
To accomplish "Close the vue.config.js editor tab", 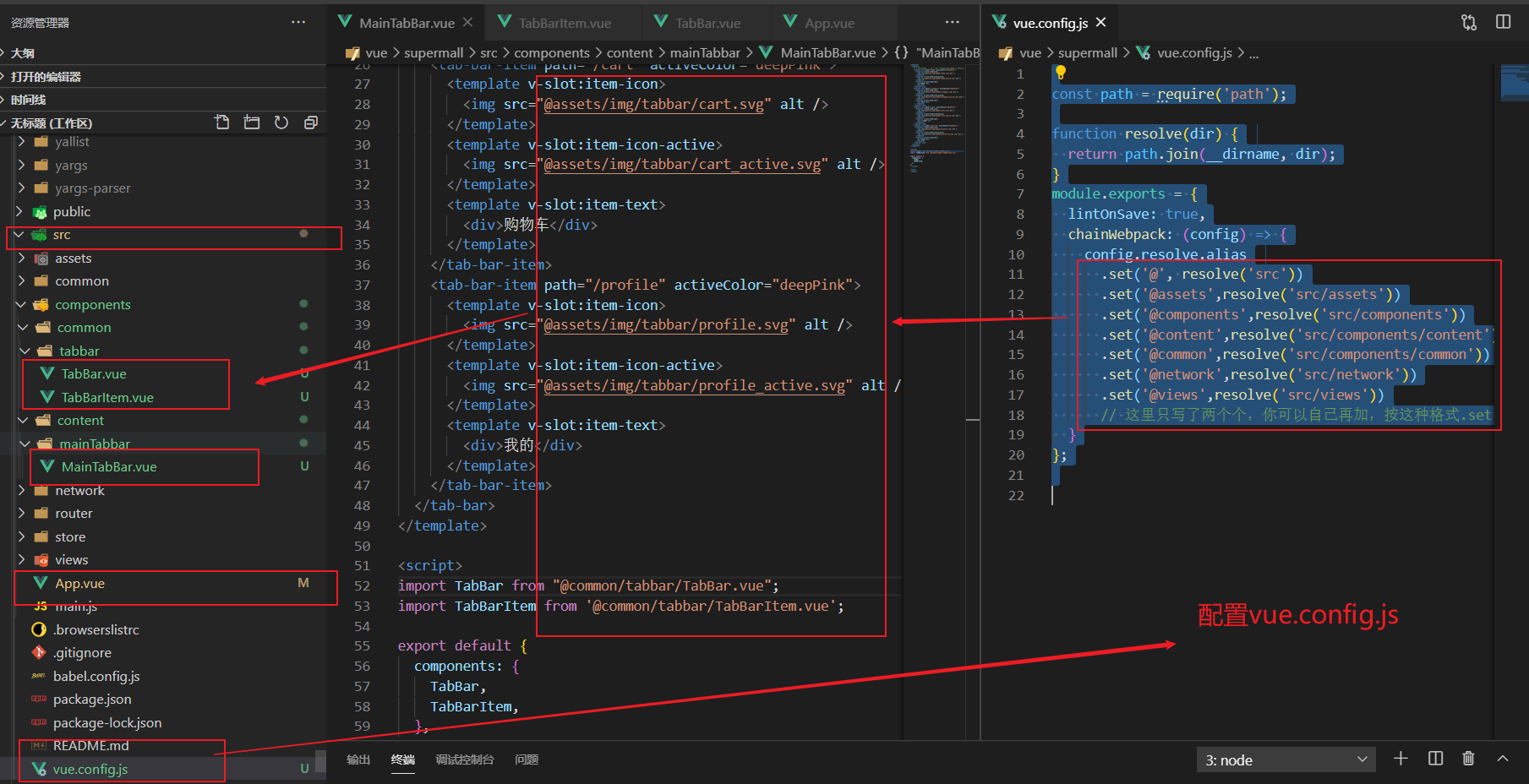I will 1100,22.
